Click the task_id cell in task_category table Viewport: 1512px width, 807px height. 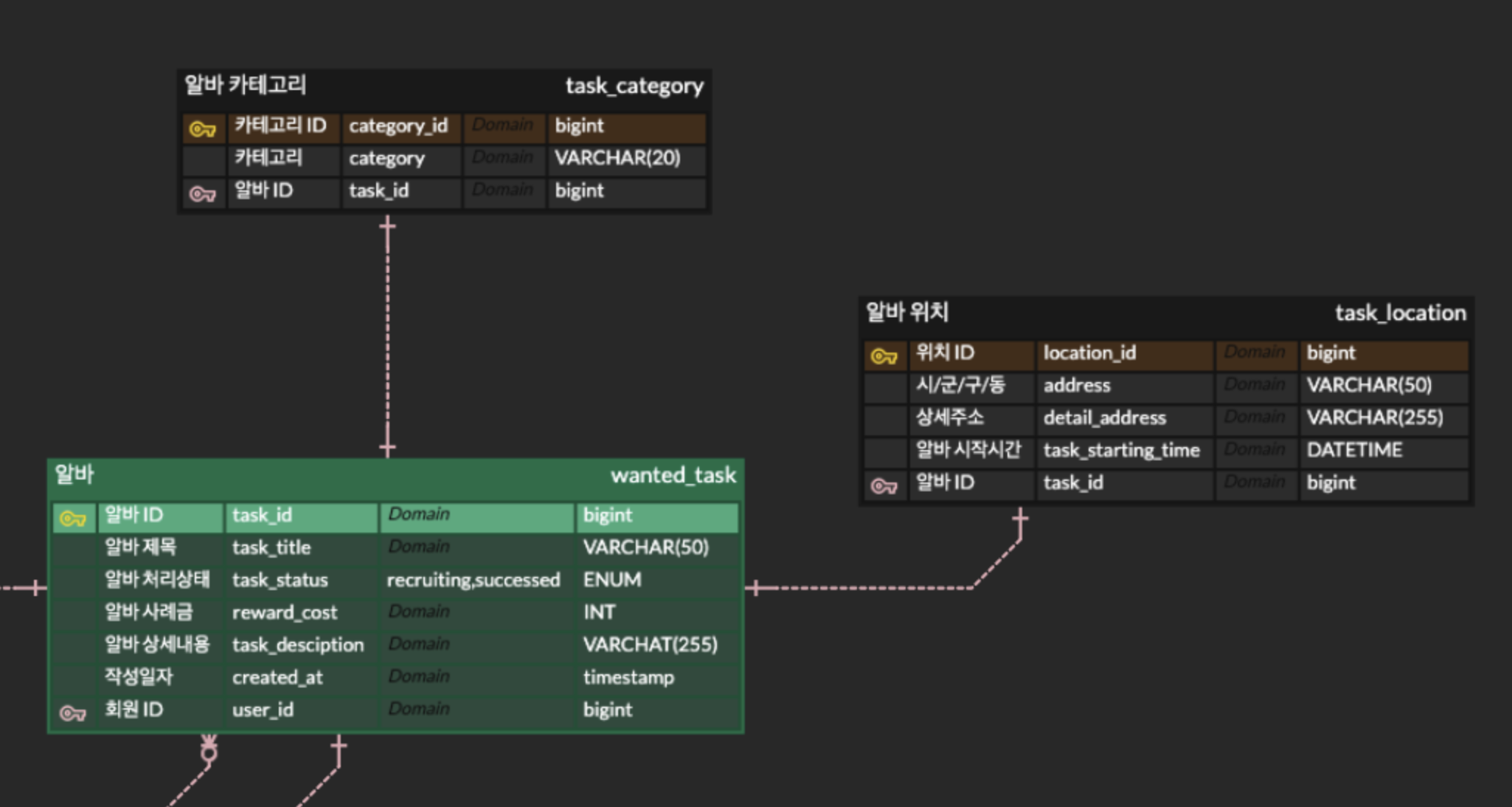[401, 192]
